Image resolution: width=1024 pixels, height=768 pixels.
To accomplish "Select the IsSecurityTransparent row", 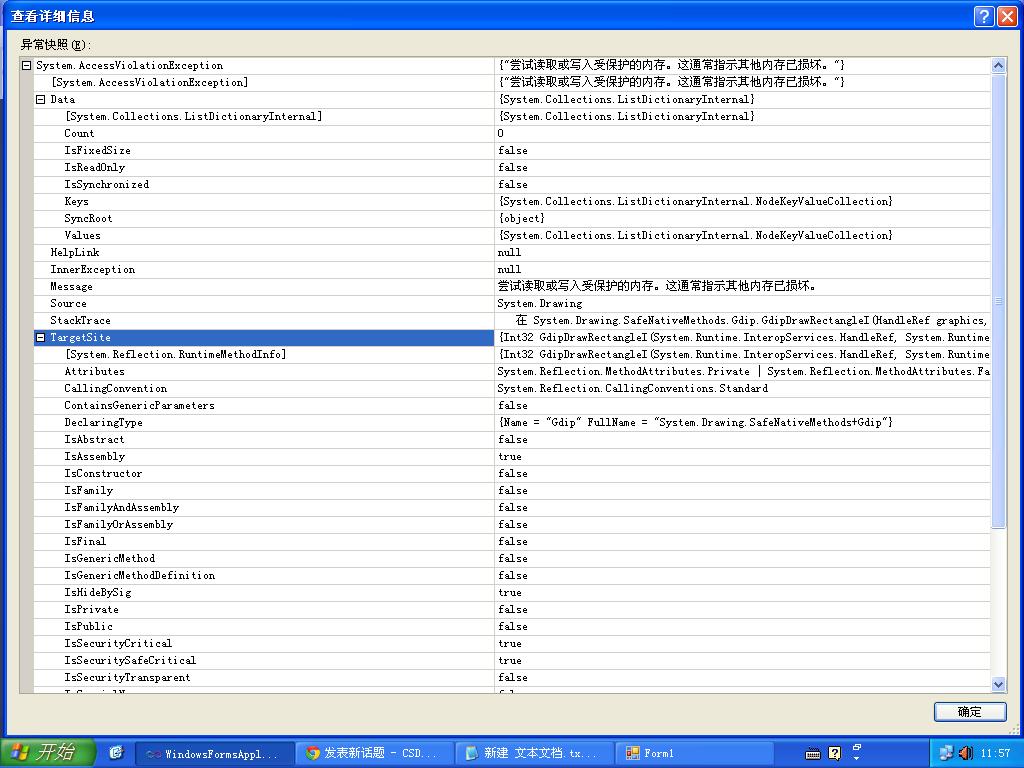I will pos(512,677).
